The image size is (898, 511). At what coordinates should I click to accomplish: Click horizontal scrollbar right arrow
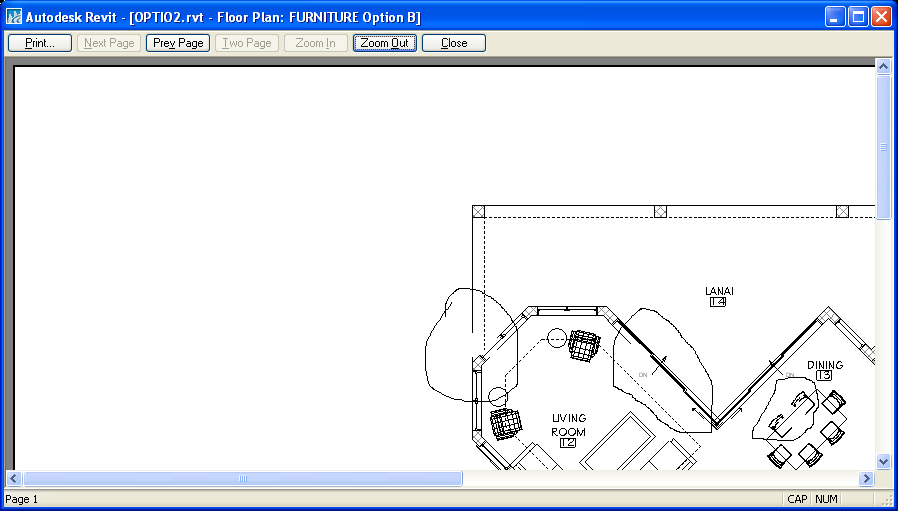tap(866, 478)
